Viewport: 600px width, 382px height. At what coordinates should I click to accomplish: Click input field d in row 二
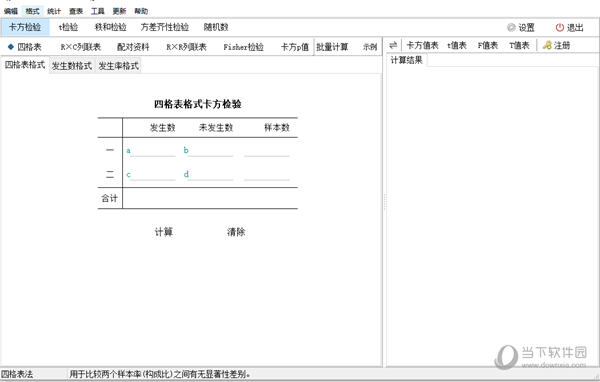[x=210, y=175]
